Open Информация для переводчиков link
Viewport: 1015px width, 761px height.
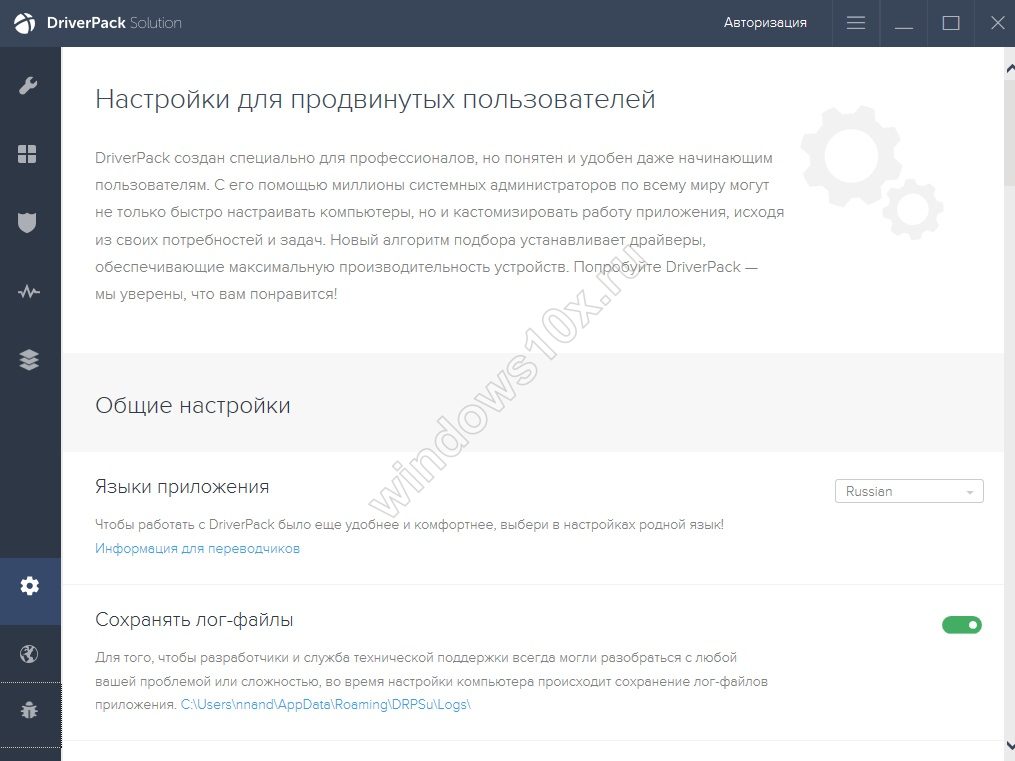point(197,548)
